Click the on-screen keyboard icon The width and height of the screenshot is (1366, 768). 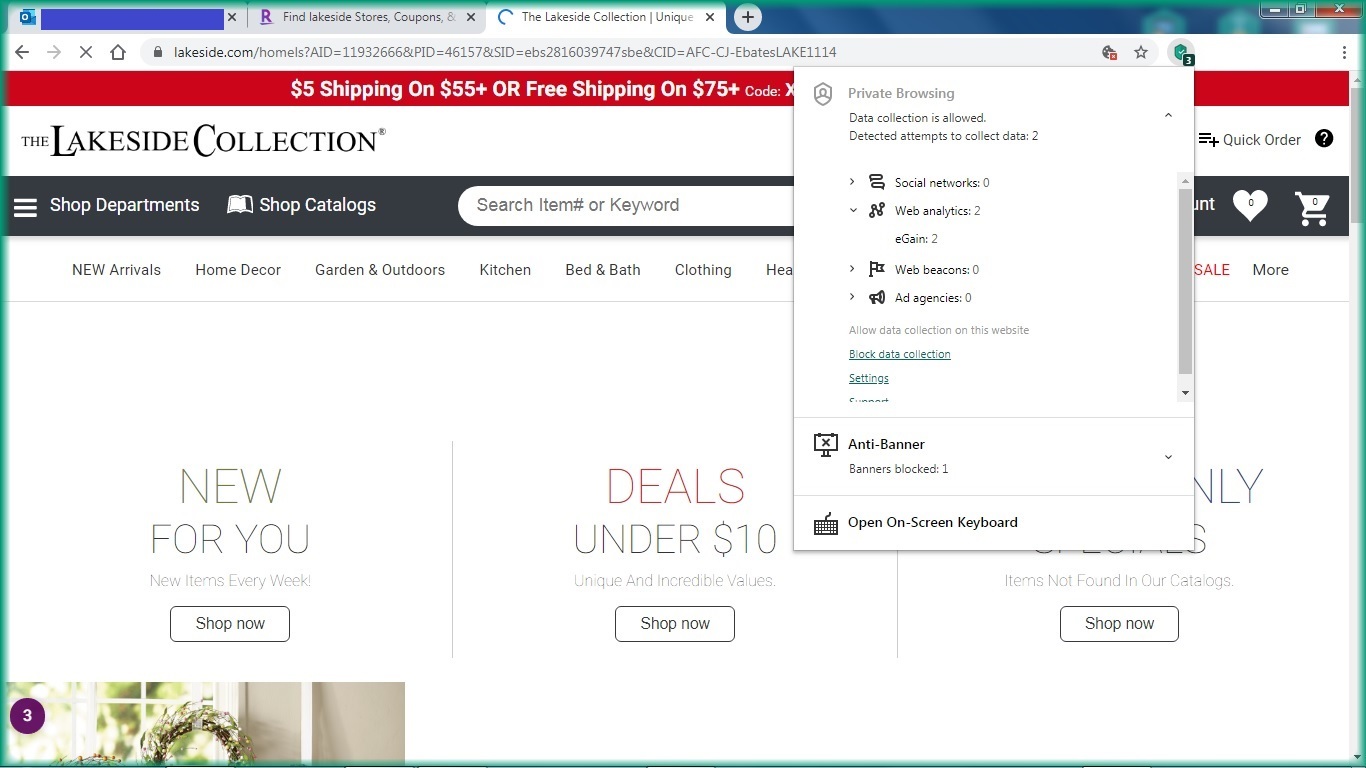point(825,523)
